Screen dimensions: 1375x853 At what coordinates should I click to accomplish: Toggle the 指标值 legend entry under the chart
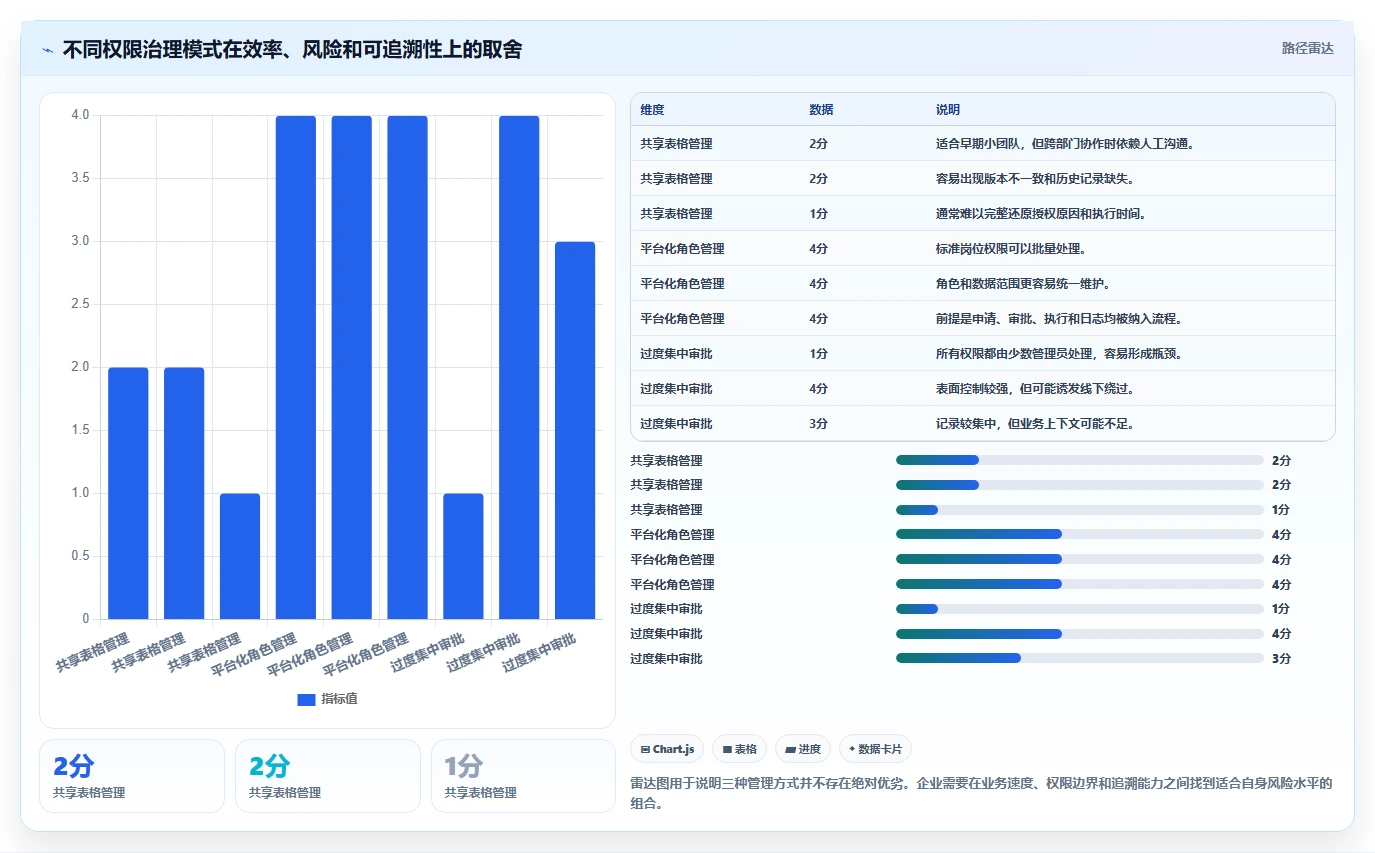pos(327,699)
